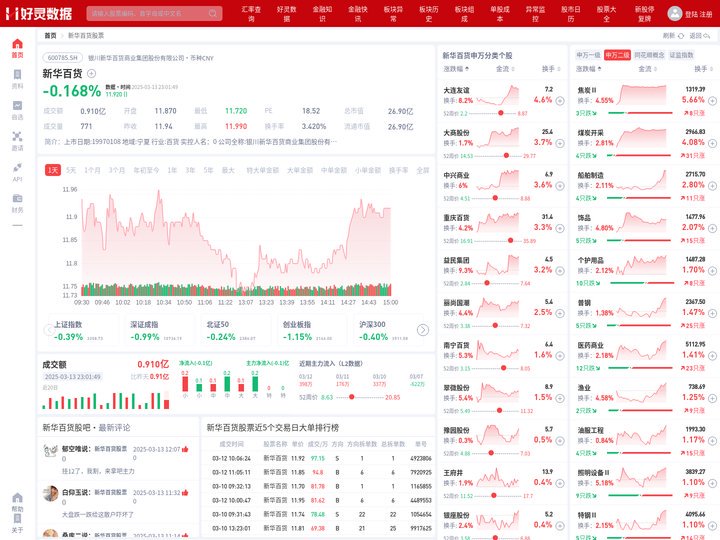Click the 03-12 10:06:24 order row
This screenshot has height=540, width=720.
[x=318, y=458]
